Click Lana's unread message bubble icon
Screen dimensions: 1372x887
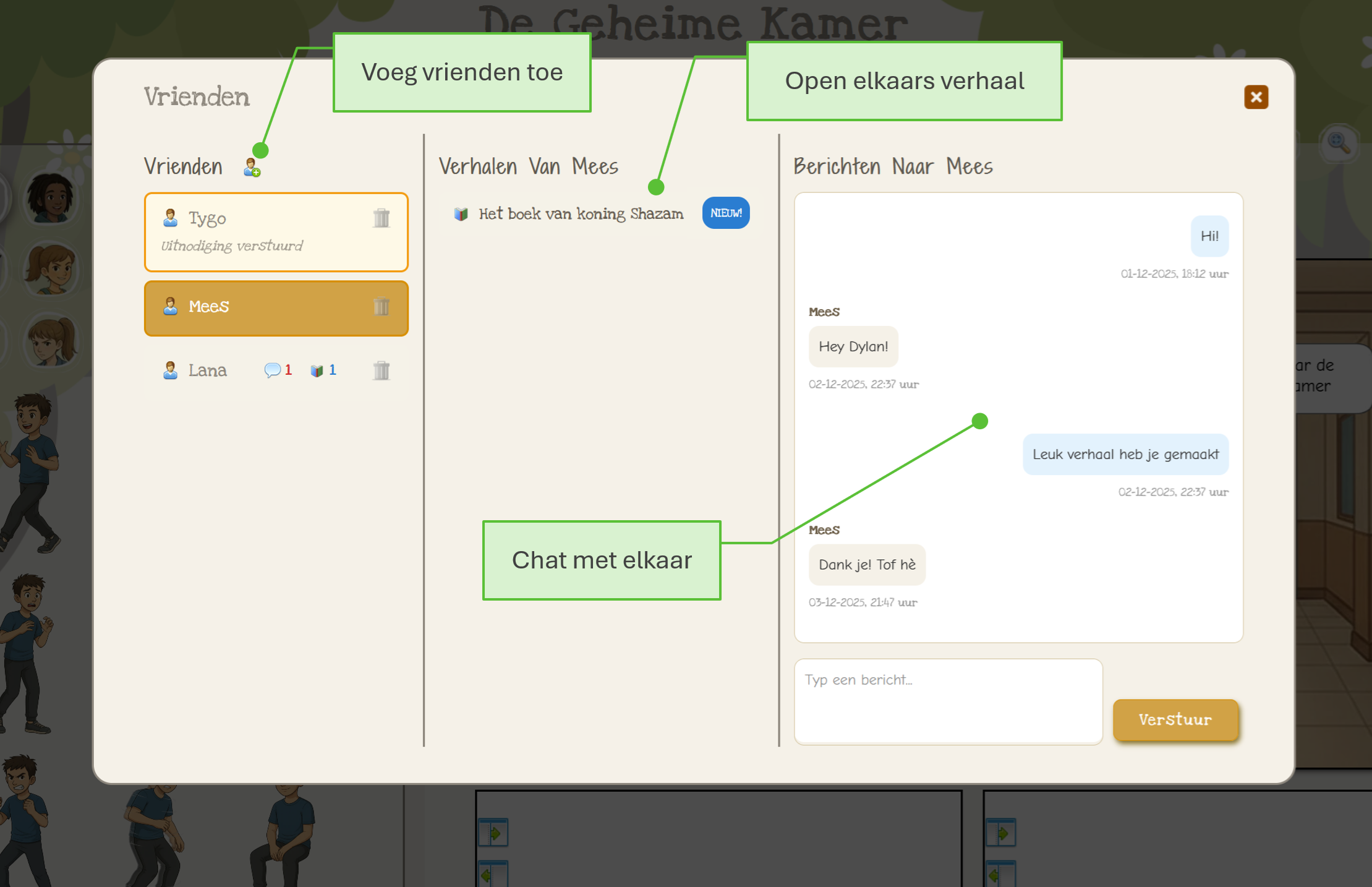click(x=272, y=370)
